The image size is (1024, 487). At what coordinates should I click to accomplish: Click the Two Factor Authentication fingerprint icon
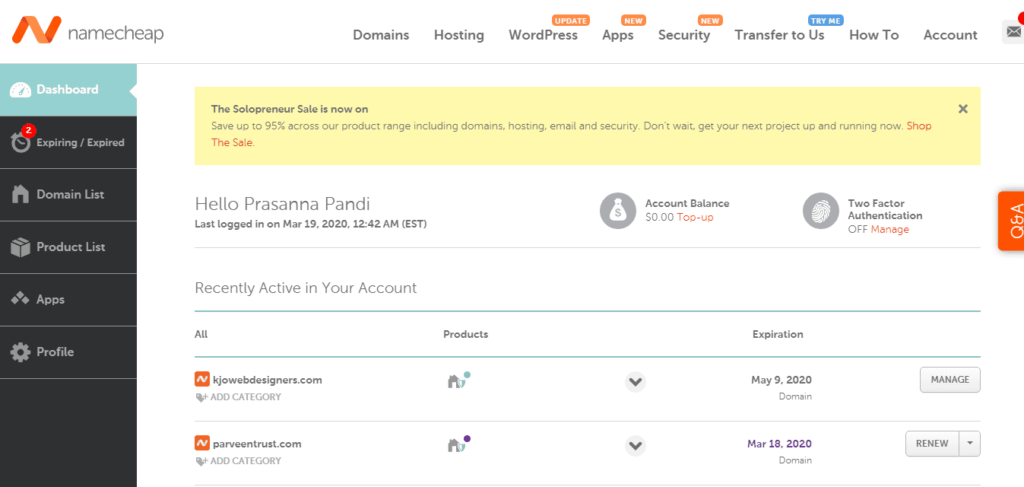click(821, 211)
